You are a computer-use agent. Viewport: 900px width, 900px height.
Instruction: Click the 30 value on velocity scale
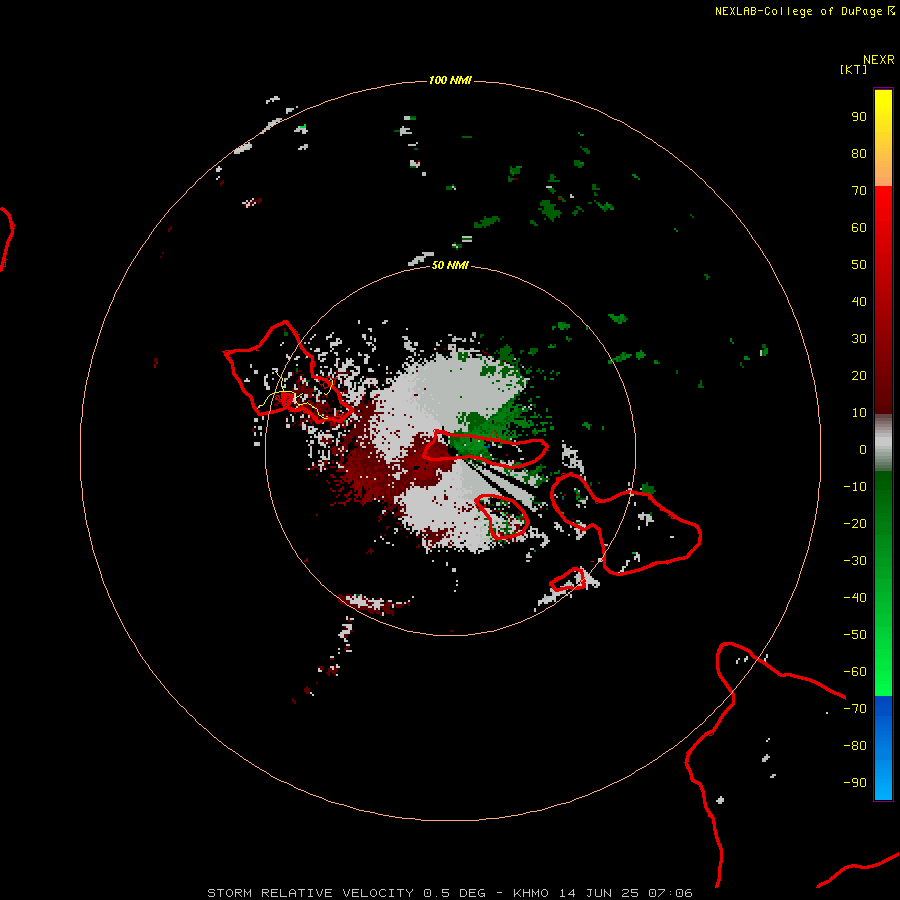859,339
